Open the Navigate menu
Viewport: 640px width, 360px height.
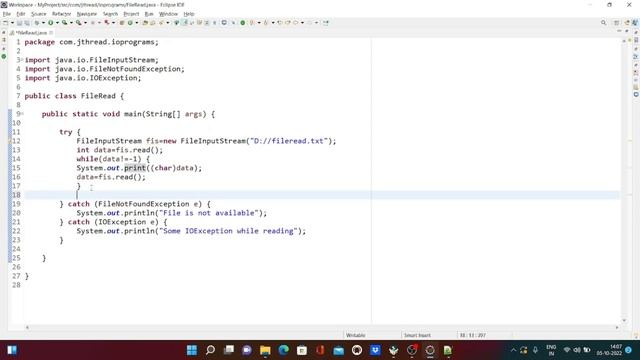click(87, 14)
